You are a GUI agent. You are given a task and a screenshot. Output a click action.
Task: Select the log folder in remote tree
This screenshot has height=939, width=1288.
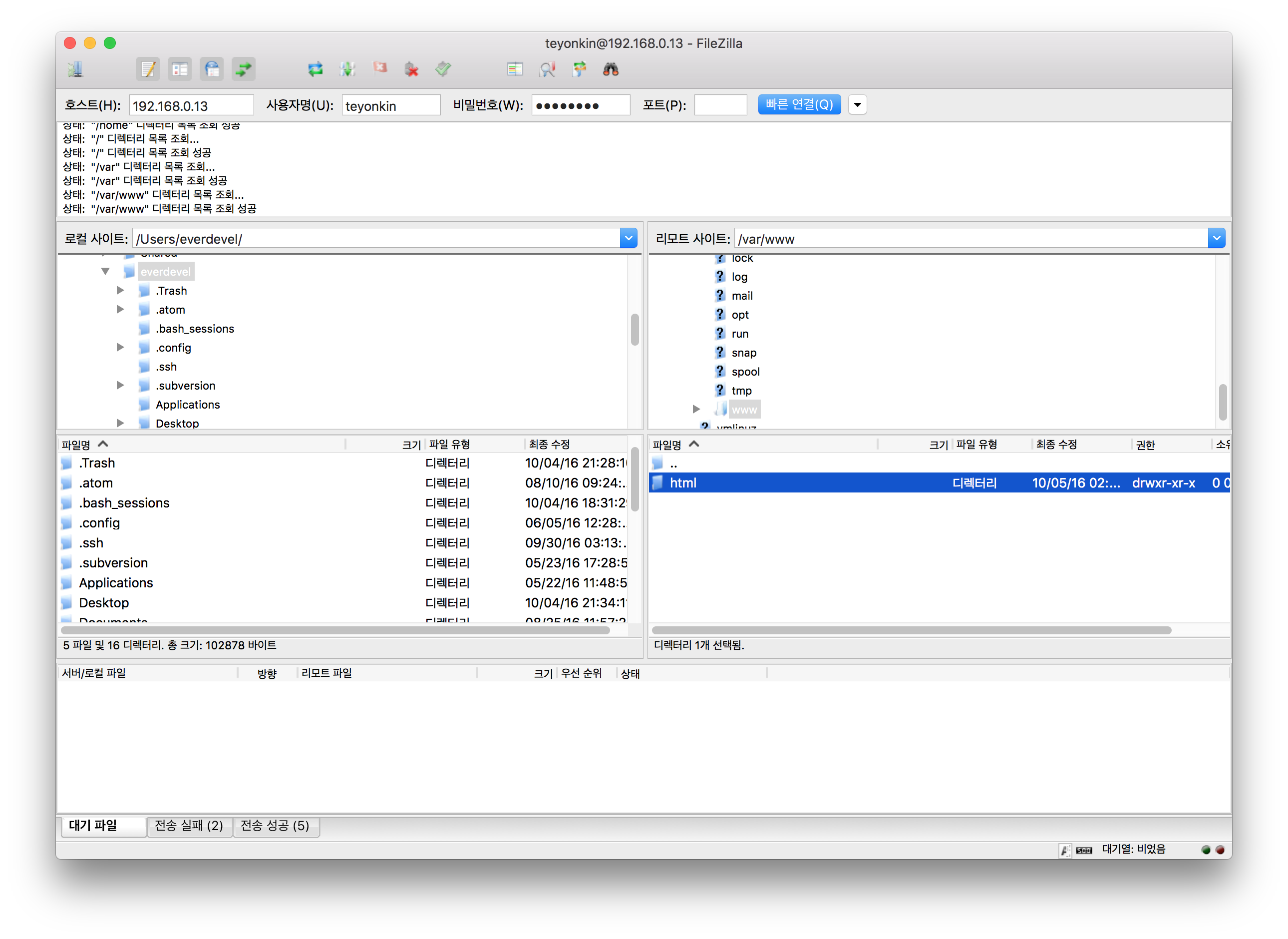point(739,277)
